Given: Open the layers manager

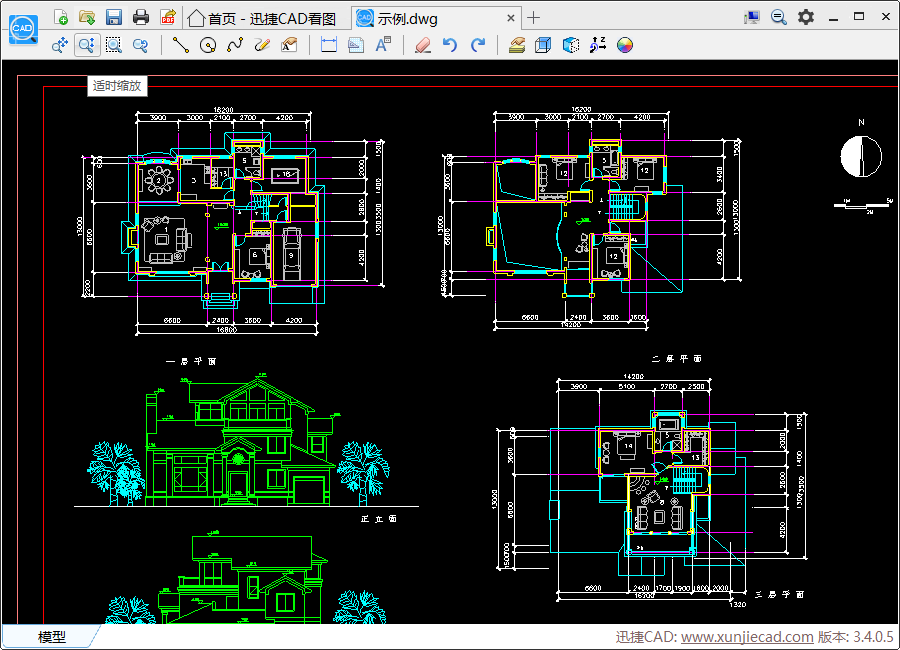Looking at the screenshot, I should 517,45.
